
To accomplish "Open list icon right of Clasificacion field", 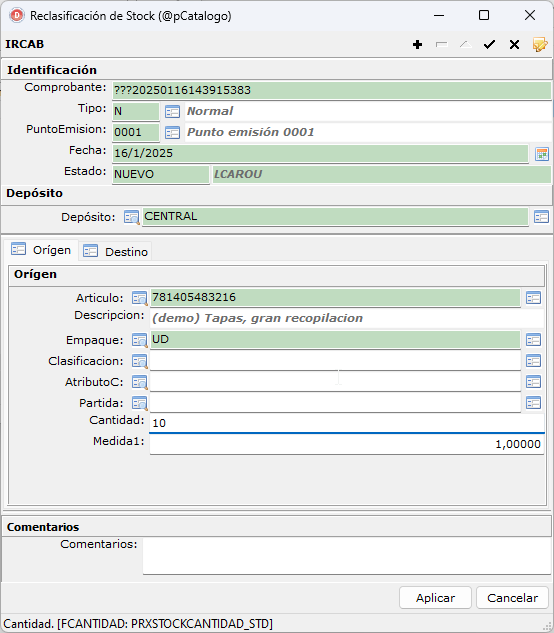I will [x=533, y=361].
